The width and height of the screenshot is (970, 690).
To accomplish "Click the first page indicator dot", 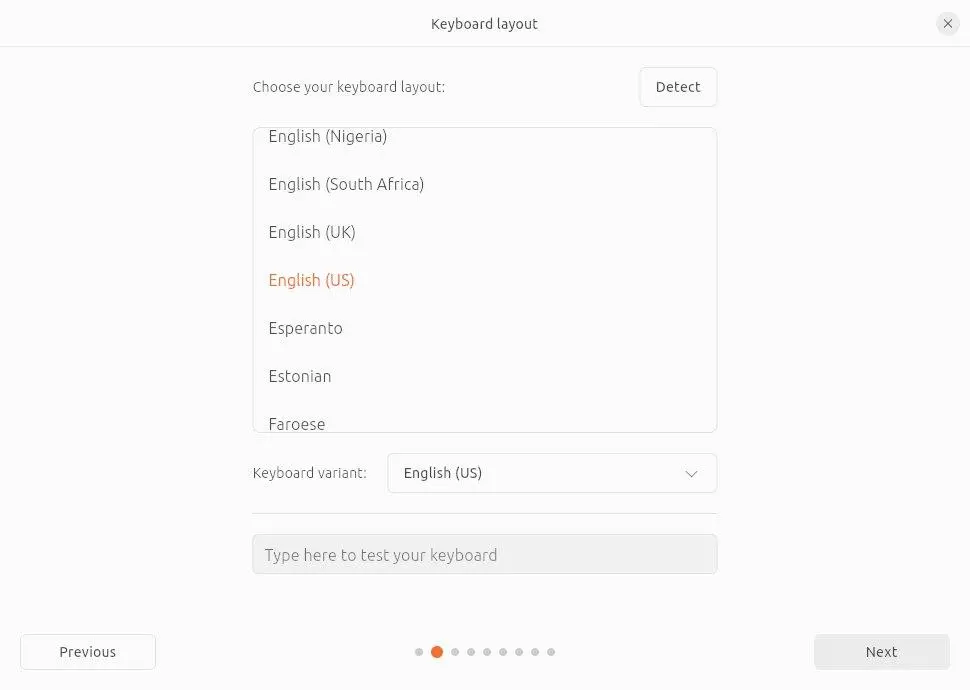I will tap(419, 652).
